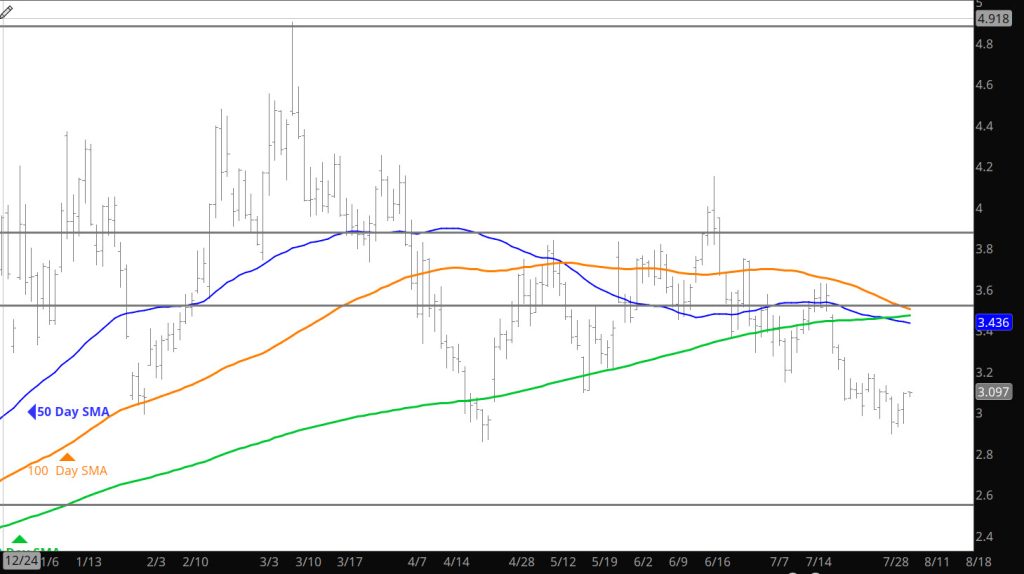1024x574 pixels.
Task: Click the green SMA triangle marker
Action: [20, 539]
